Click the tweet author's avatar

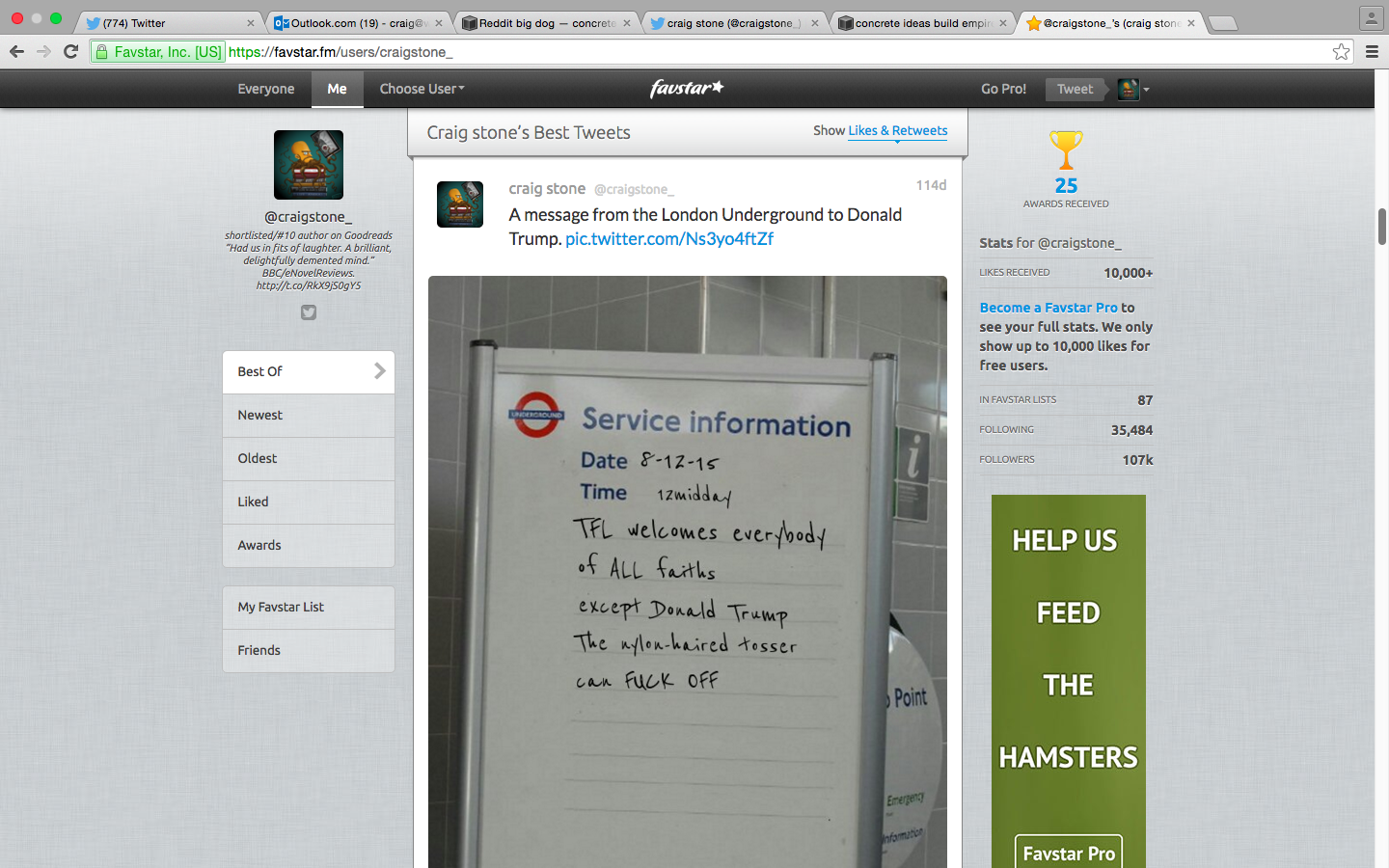[460, 204]
